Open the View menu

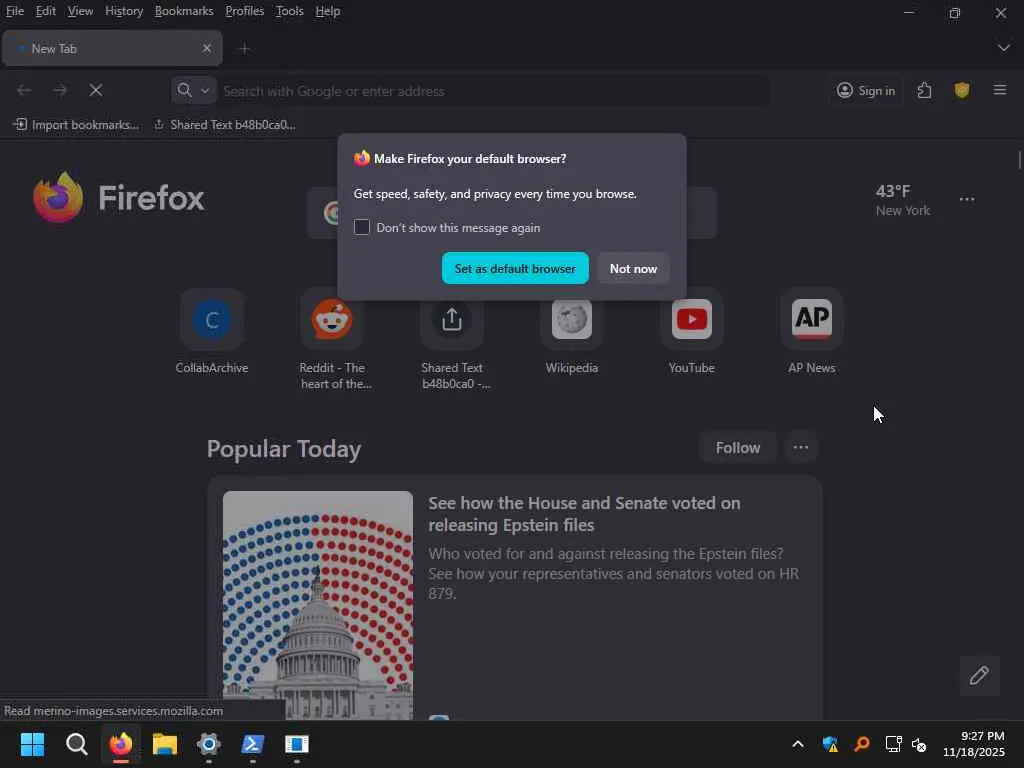pyautogui.click(x=80, y=11)
